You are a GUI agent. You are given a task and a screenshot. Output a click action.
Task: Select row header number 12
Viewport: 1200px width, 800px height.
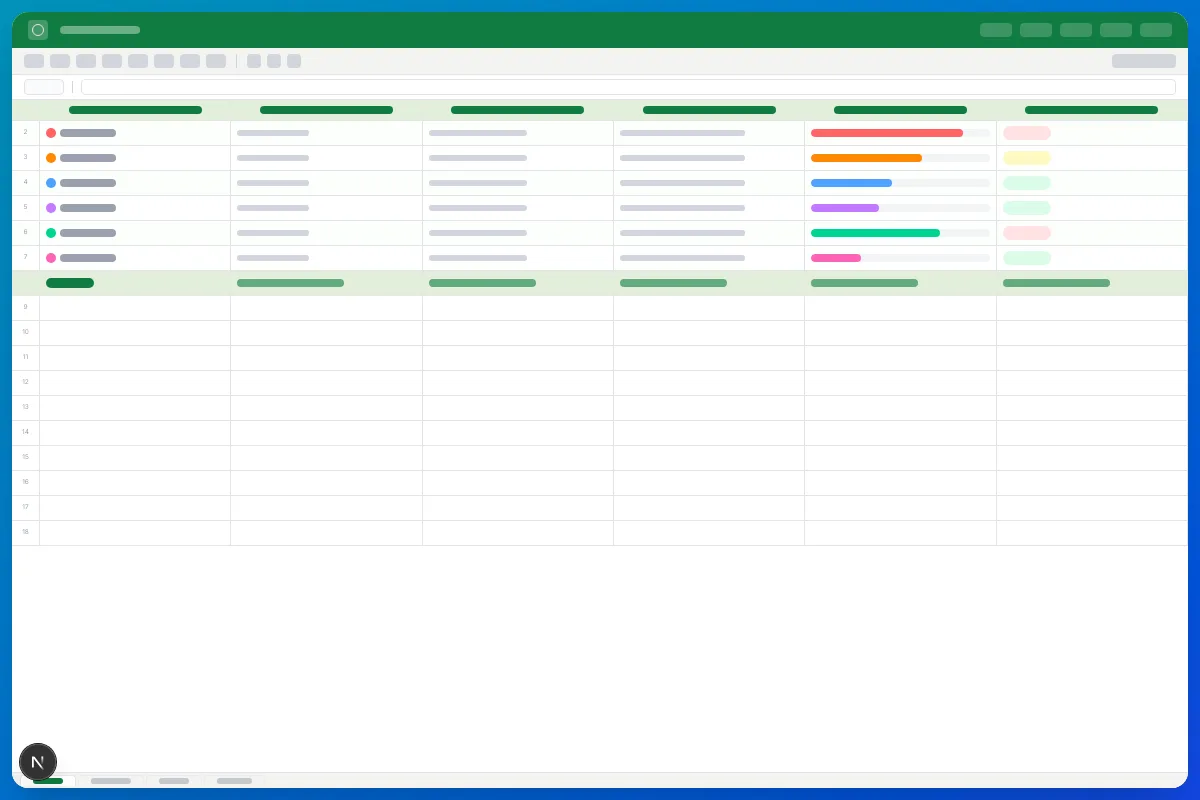point(26,383)
